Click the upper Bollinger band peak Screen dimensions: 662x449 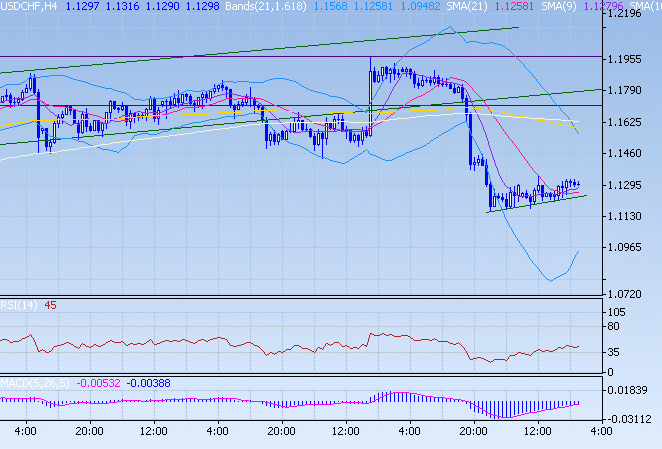pyautogui.click(x=446, y=29)
